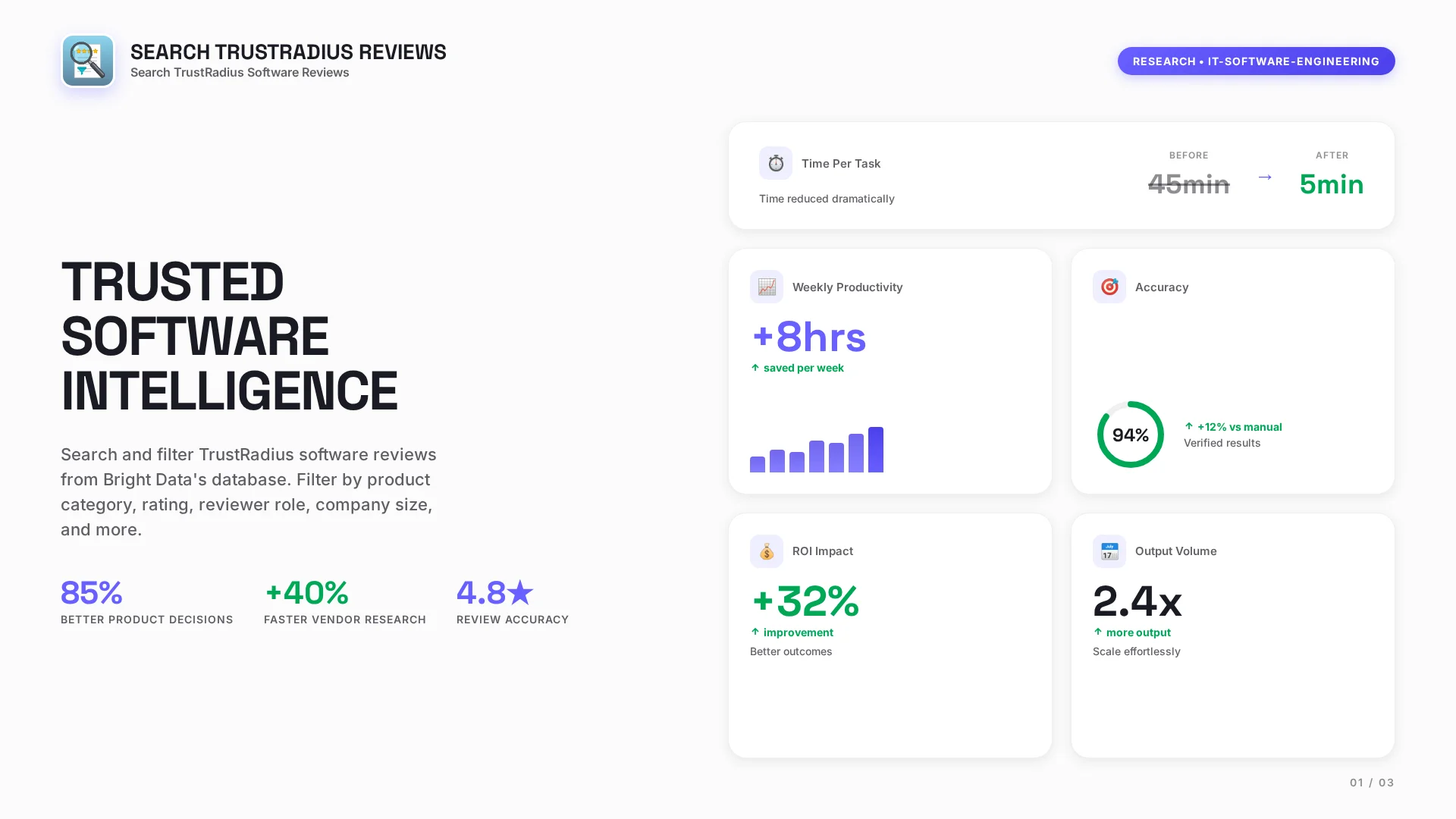The image size is (1456, 819).
Task: Select the TRUSTED SOFTWARE INTELLIGENCE heading
Action: pyautogui.click(x=229, y=336)
